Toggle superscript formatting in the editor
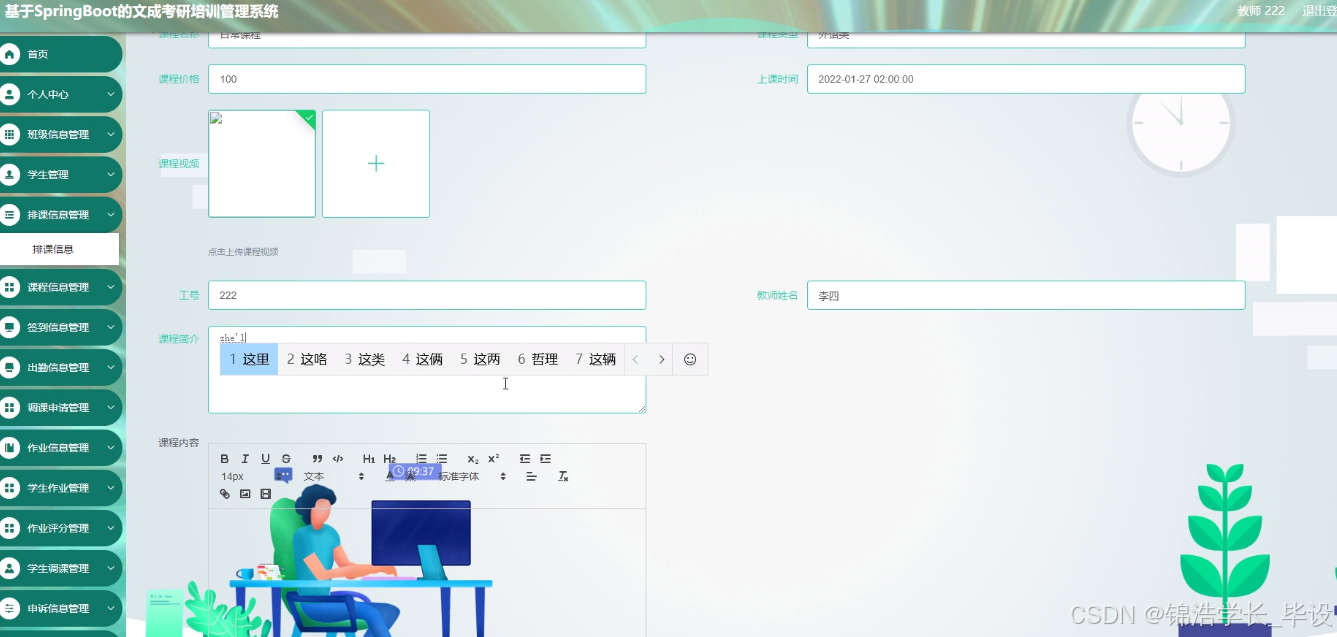Image resolution: width=1337 pixels, height=637 pixels. (493, 459)
